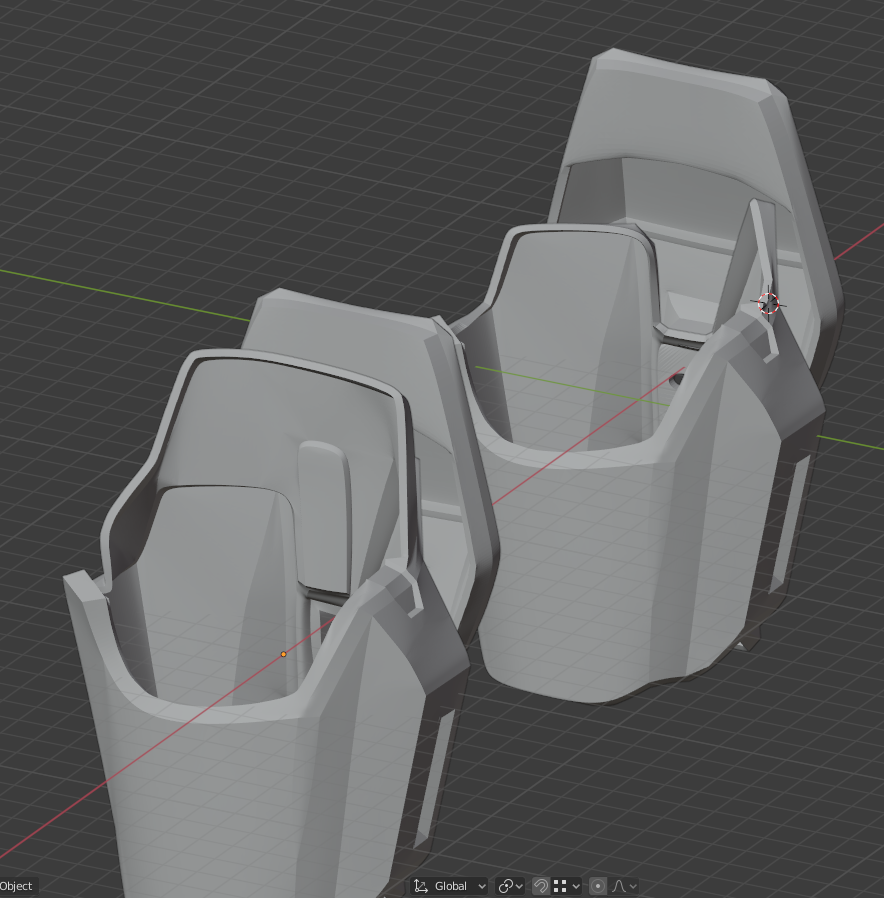Open the proportional editing falloff dropdown
Image resolution: width=884 pixels, height=898 pixels.
(624, 886)
